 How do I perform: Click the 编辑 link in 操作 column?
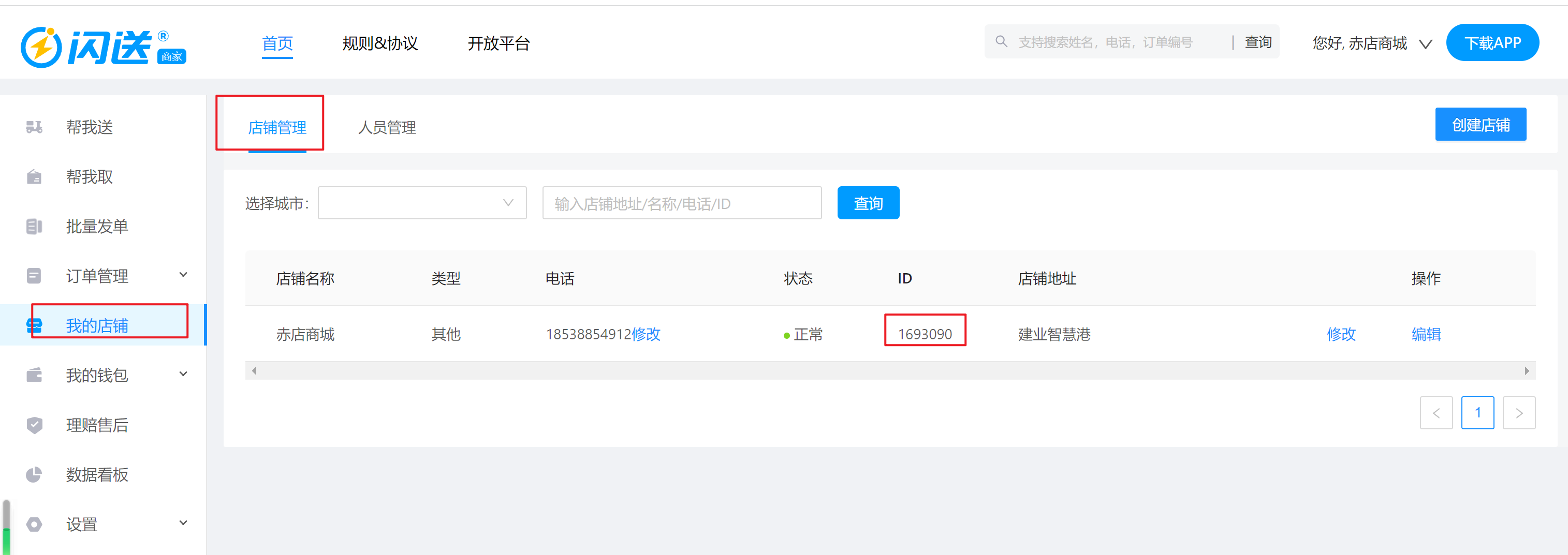pos(1426,334)
